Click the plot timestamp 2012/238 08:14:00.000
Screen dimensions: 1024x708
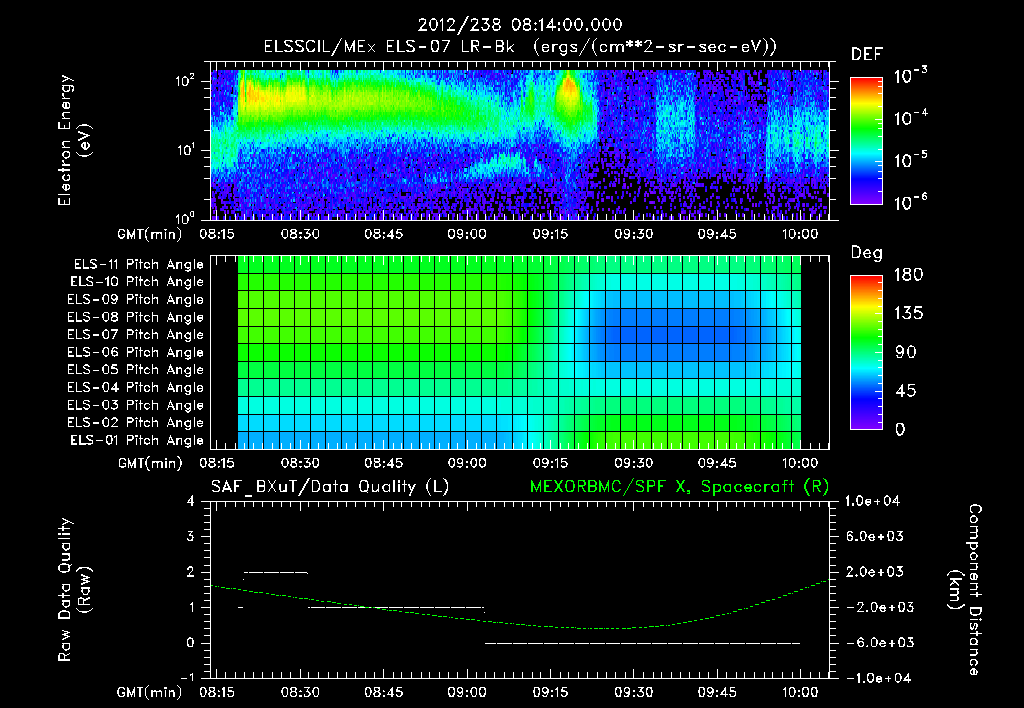coord(520,25)
